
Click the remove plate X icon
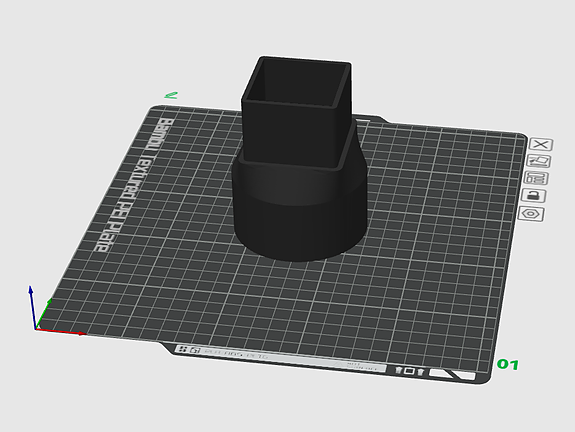pyautogui.click(x=541, y=144)
